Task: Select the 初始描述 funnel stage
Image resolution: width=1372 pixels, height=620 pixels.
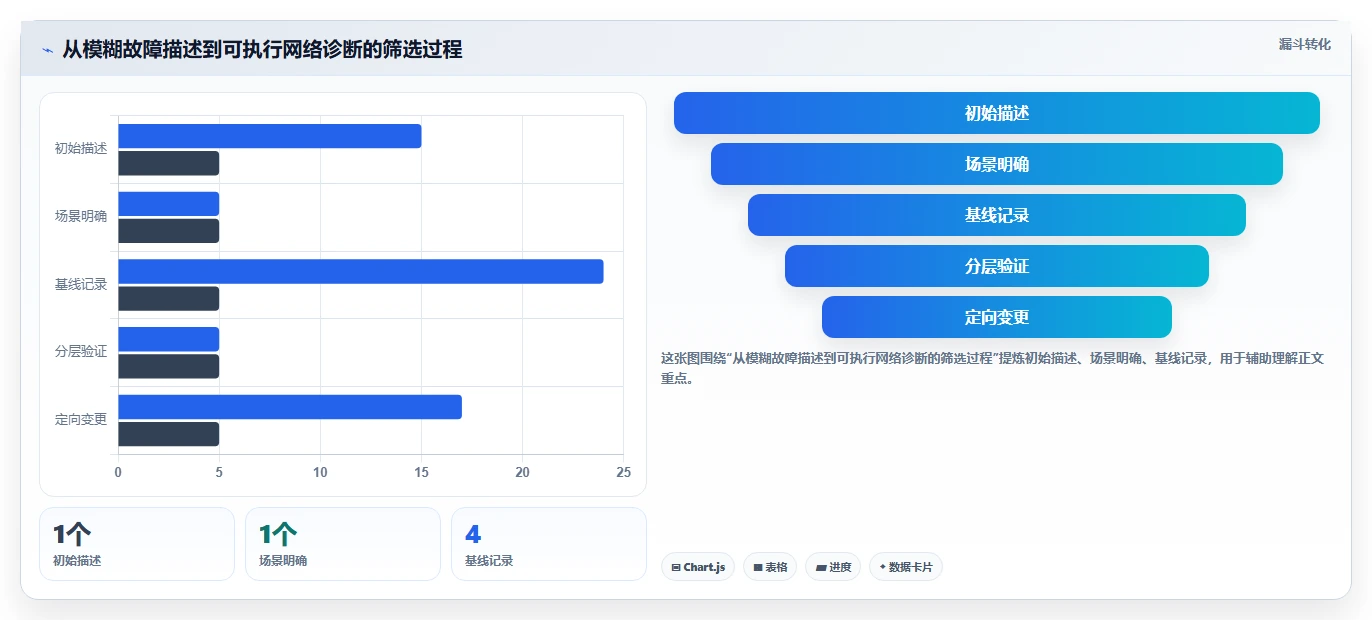Action: pos(997,113)
